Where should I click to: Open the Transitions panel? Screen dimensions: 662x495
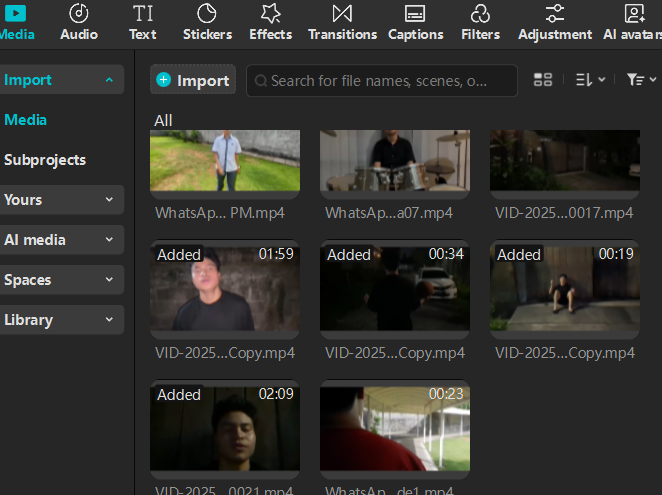[342, 22]
